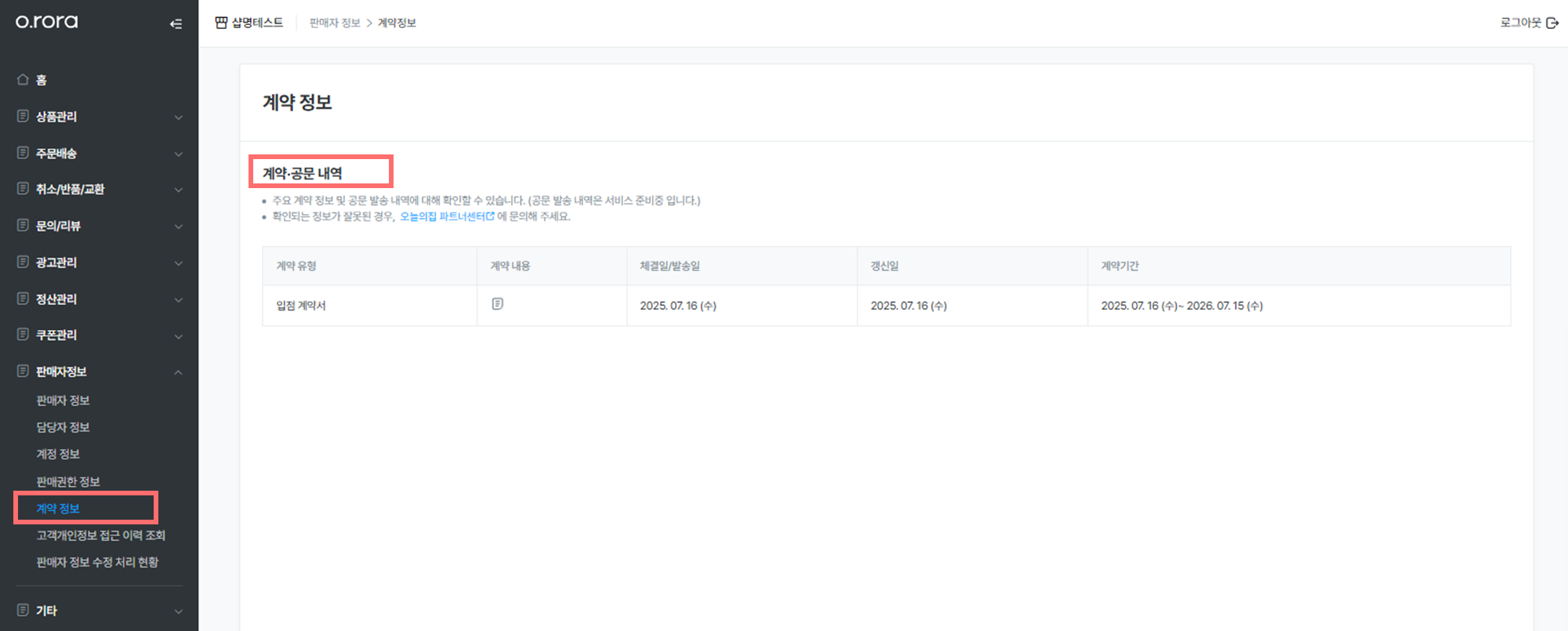
Task: Expand the 쿠폰관리 chevron
Action: (179, 336)
